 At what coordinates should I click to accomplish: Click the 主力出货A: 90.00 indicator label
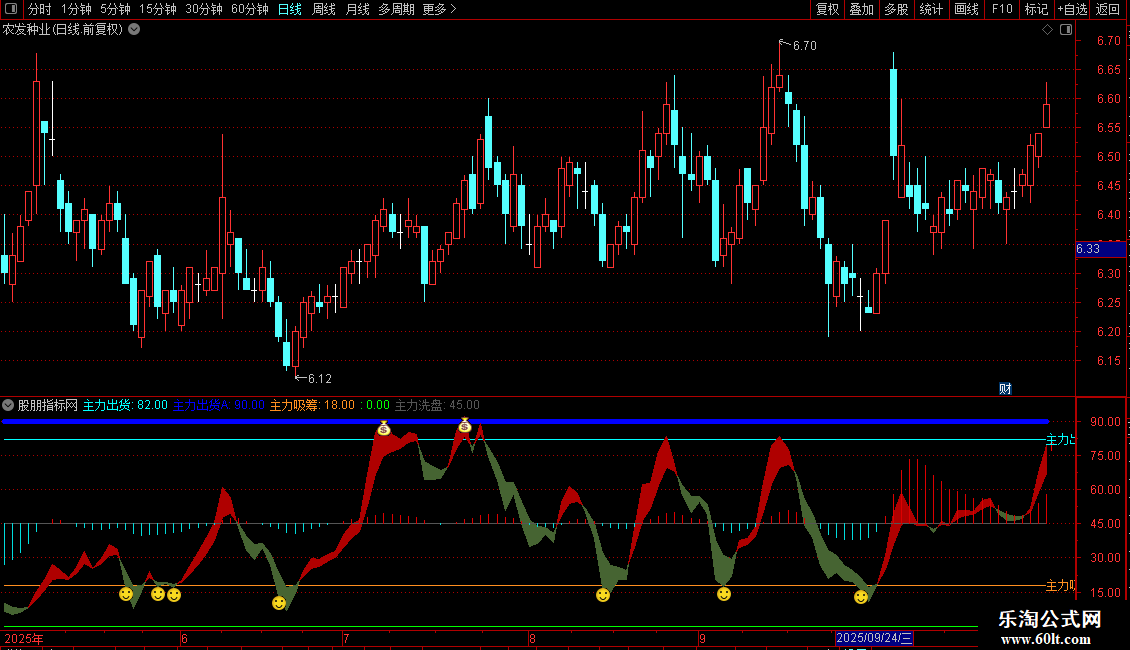(x=219, y=406)
